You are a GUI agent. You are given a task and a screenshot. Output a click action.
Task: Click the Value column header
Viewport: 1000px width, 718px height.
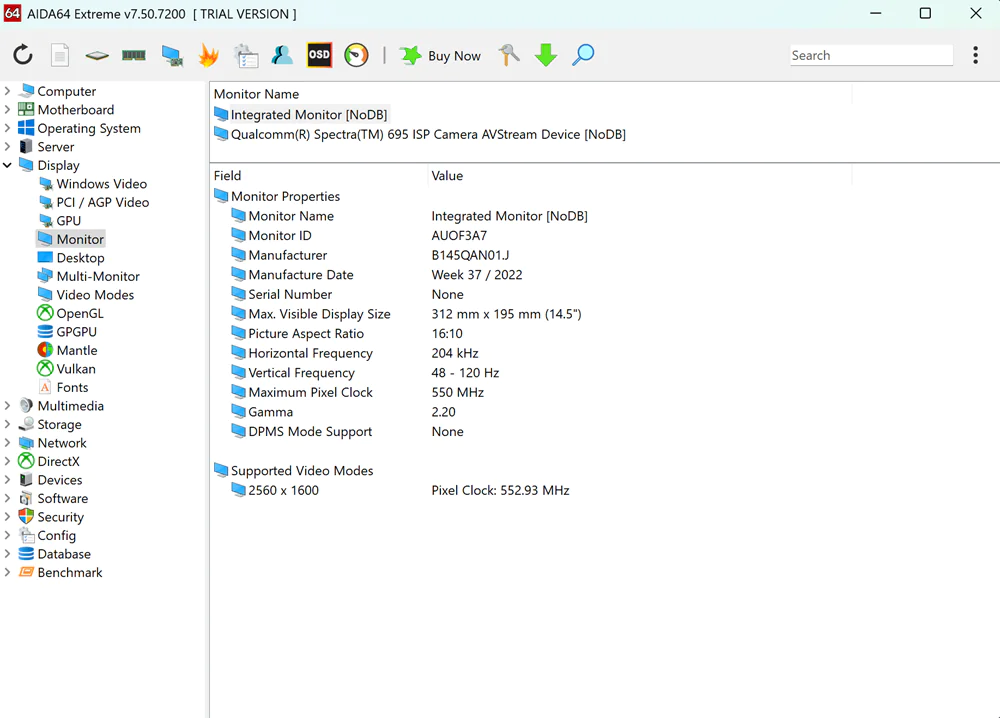pos(447,175)
